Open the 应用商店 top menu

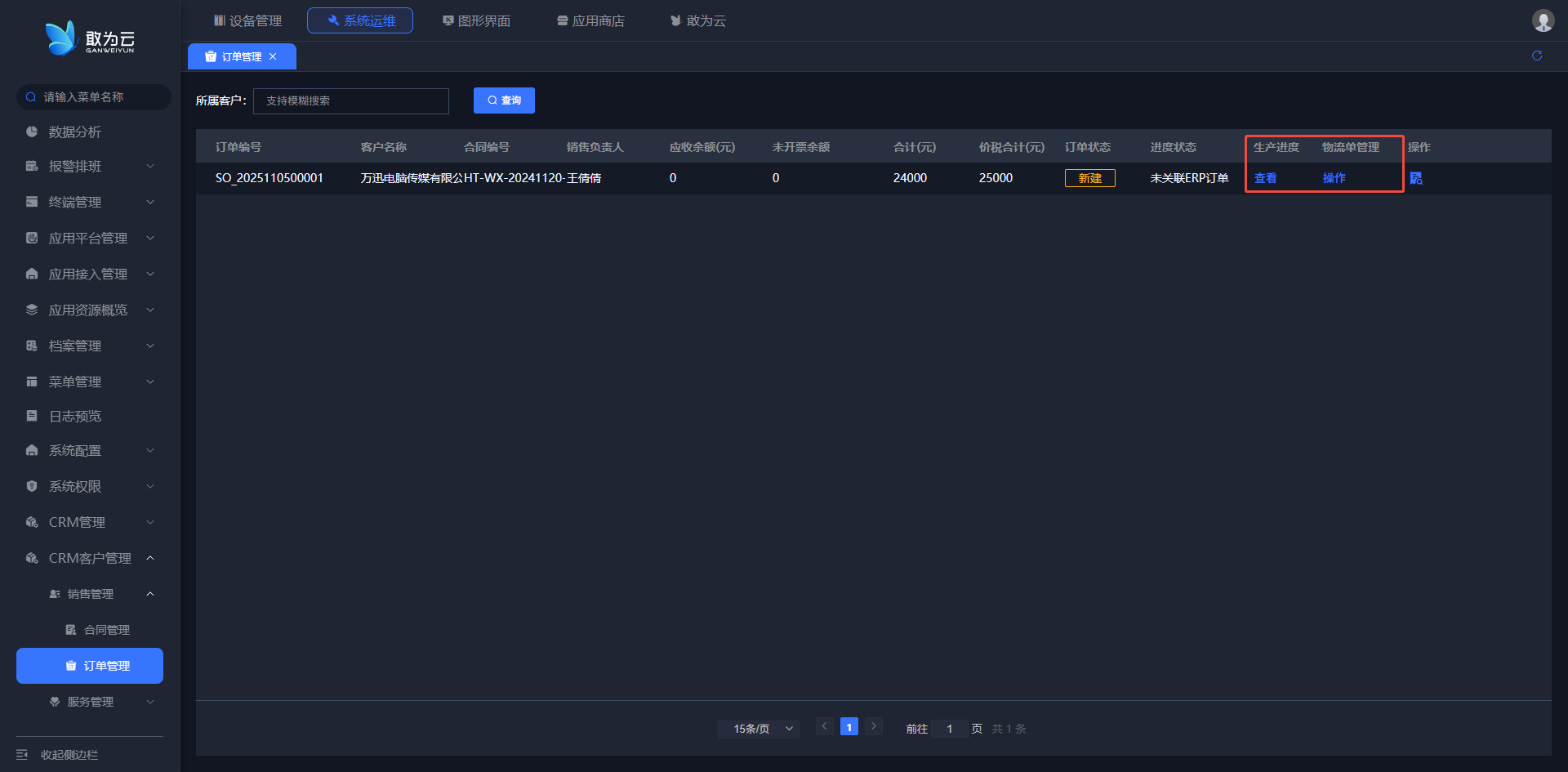tap(590, 20)
